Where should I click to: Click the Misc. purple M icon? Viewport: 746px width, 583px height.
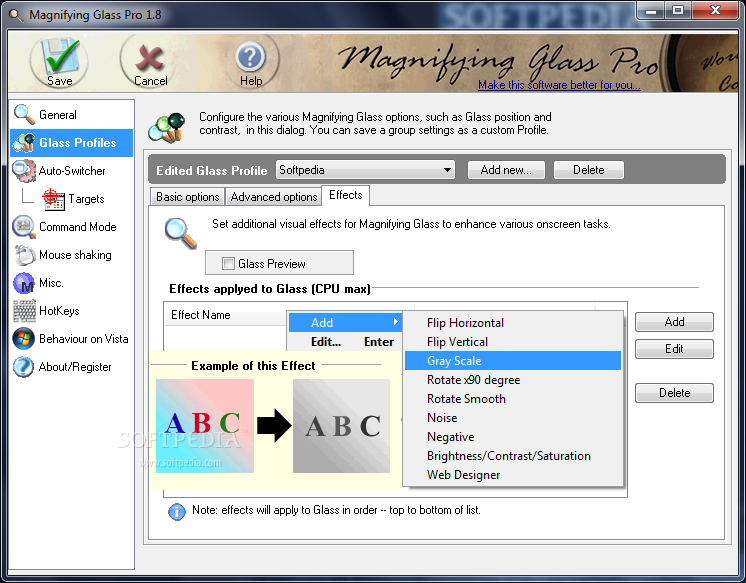click(x=24, y=283)
